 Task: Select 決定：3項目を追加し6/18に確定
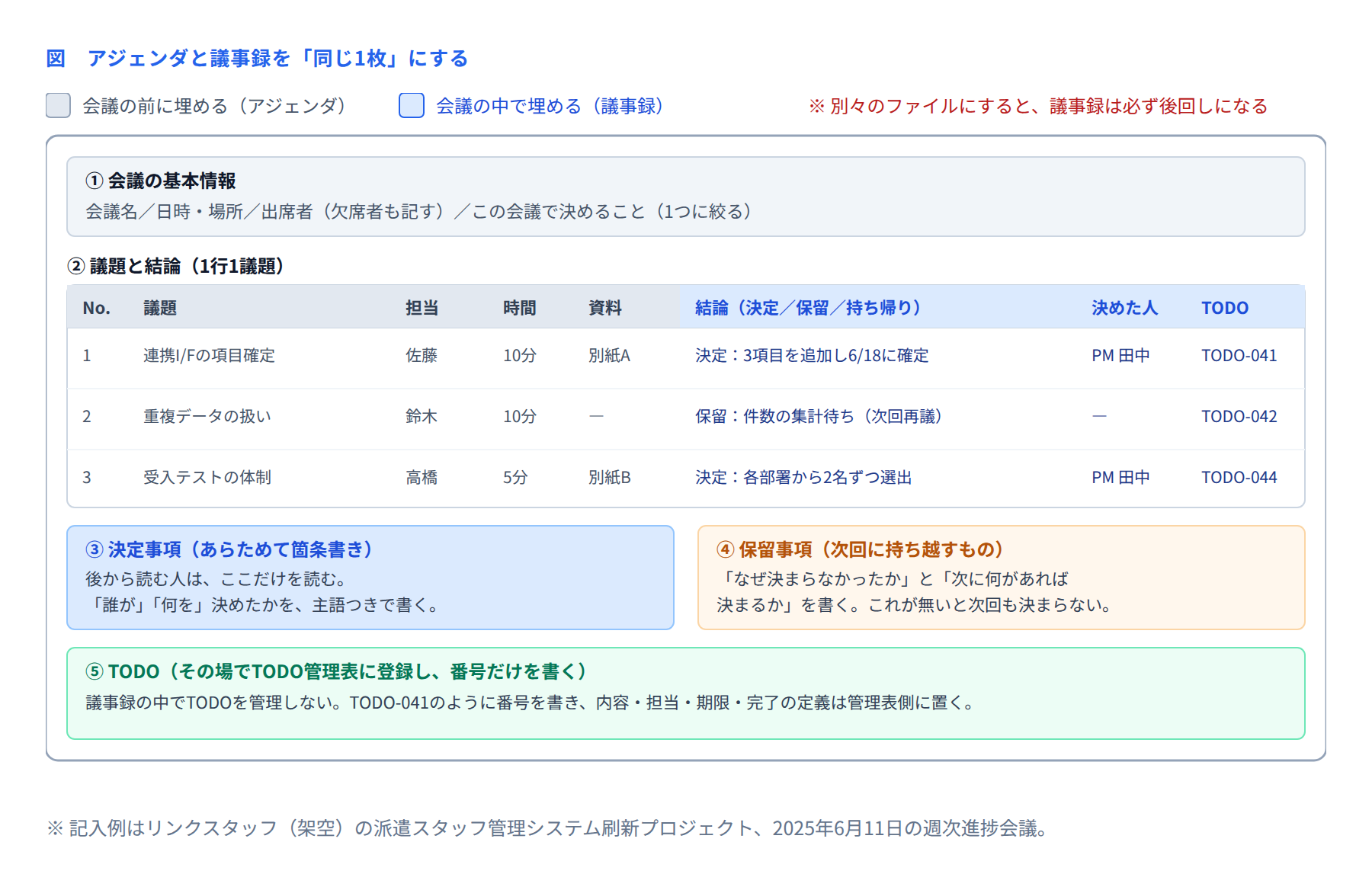point(812,355)
